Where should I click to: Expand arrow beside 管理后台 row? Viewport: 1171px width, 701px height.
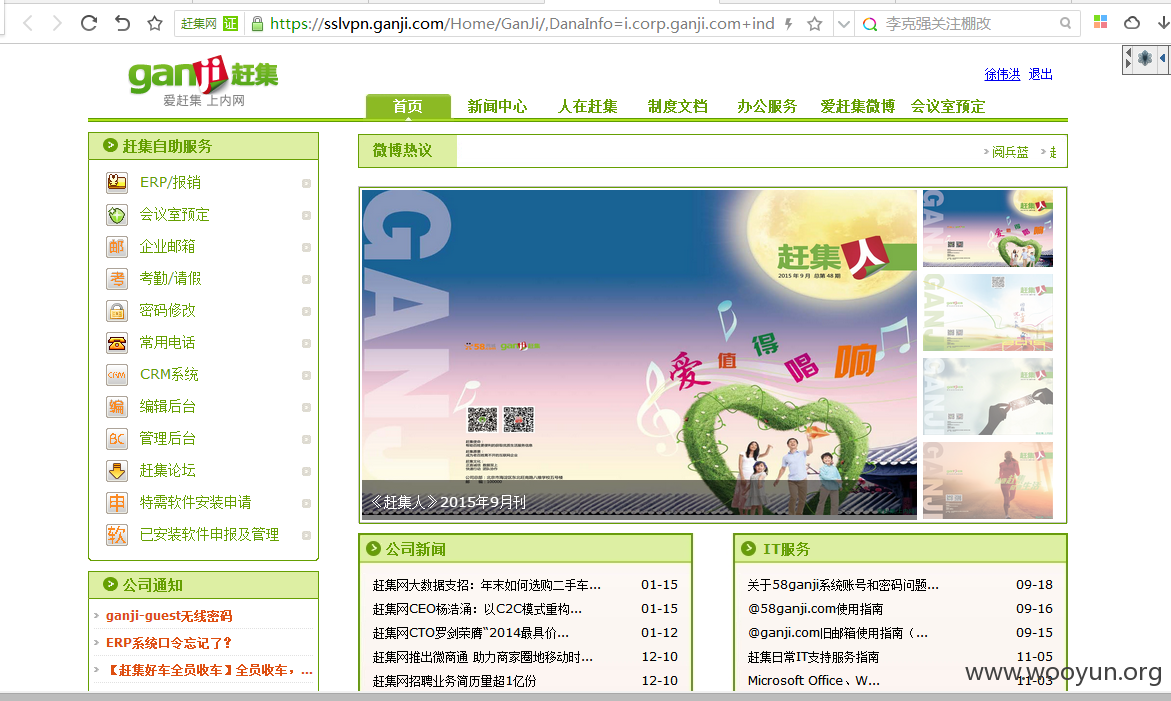click(306, 440)
